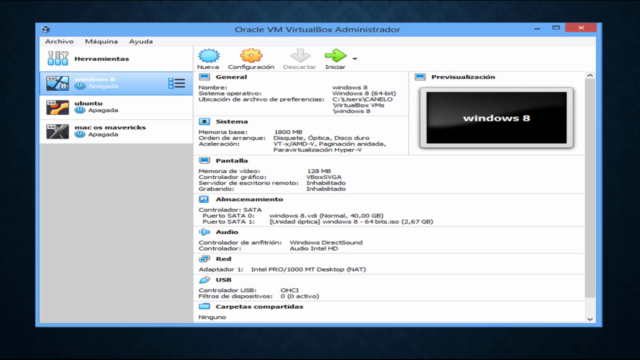Open the Archivo menu
The image size is (640, 360).
tap(59, 41)
